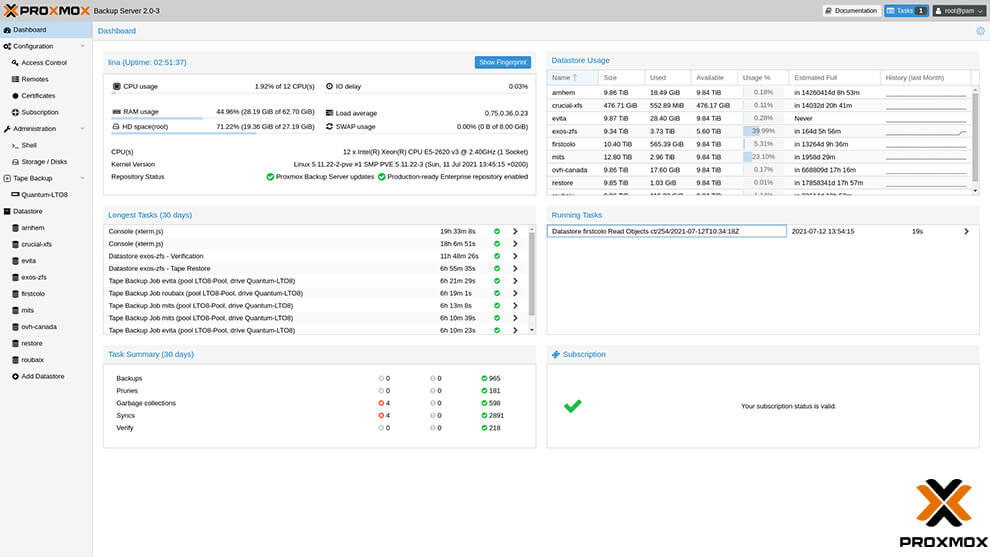Open details arrow for exos-zfs Verification task
The width and height of the screenshot is (990, 557).
[x=515, y=256]
